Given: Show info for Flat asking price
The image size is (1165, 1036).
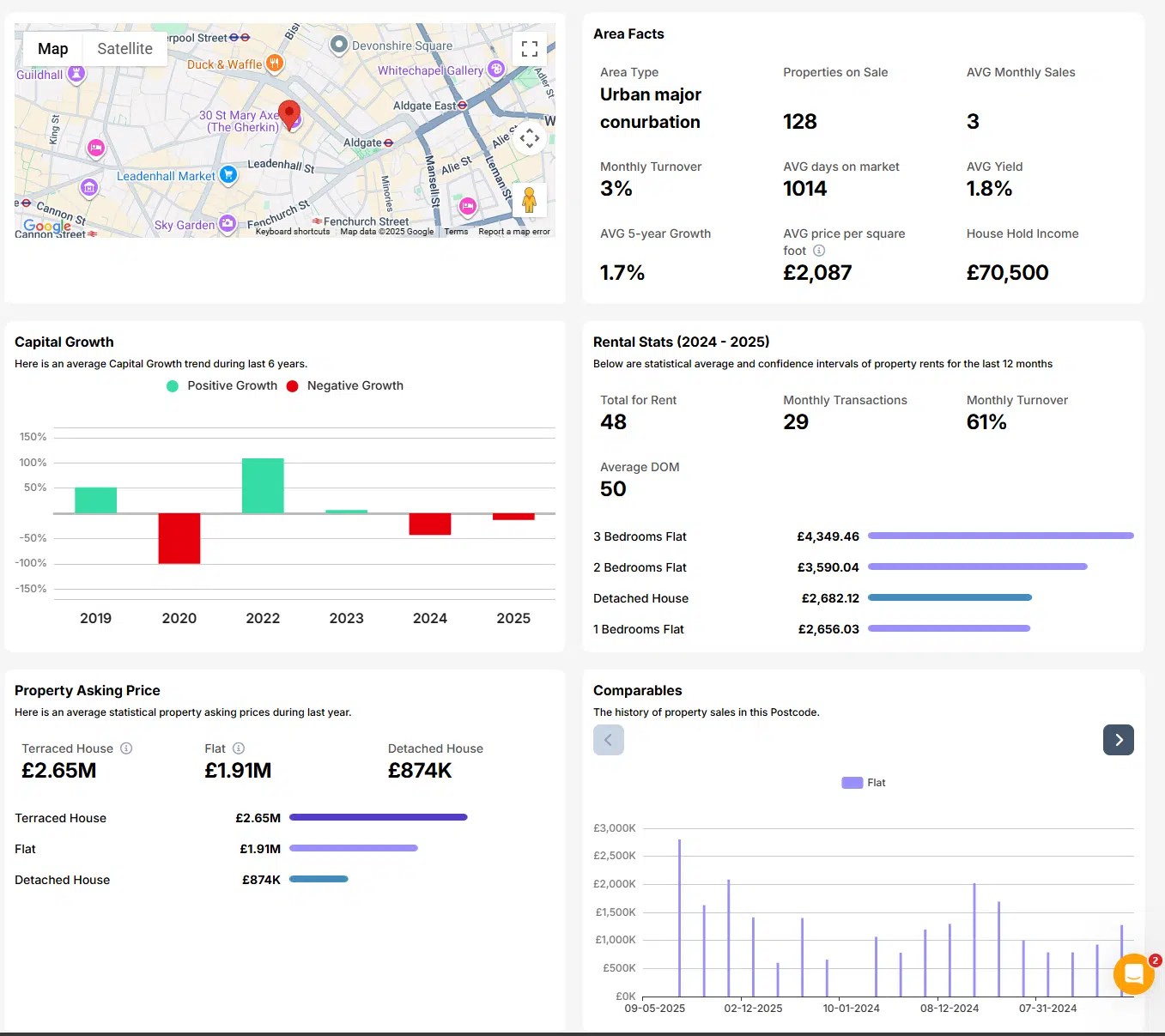Looking at the screenshot, I should pos(239,748).
